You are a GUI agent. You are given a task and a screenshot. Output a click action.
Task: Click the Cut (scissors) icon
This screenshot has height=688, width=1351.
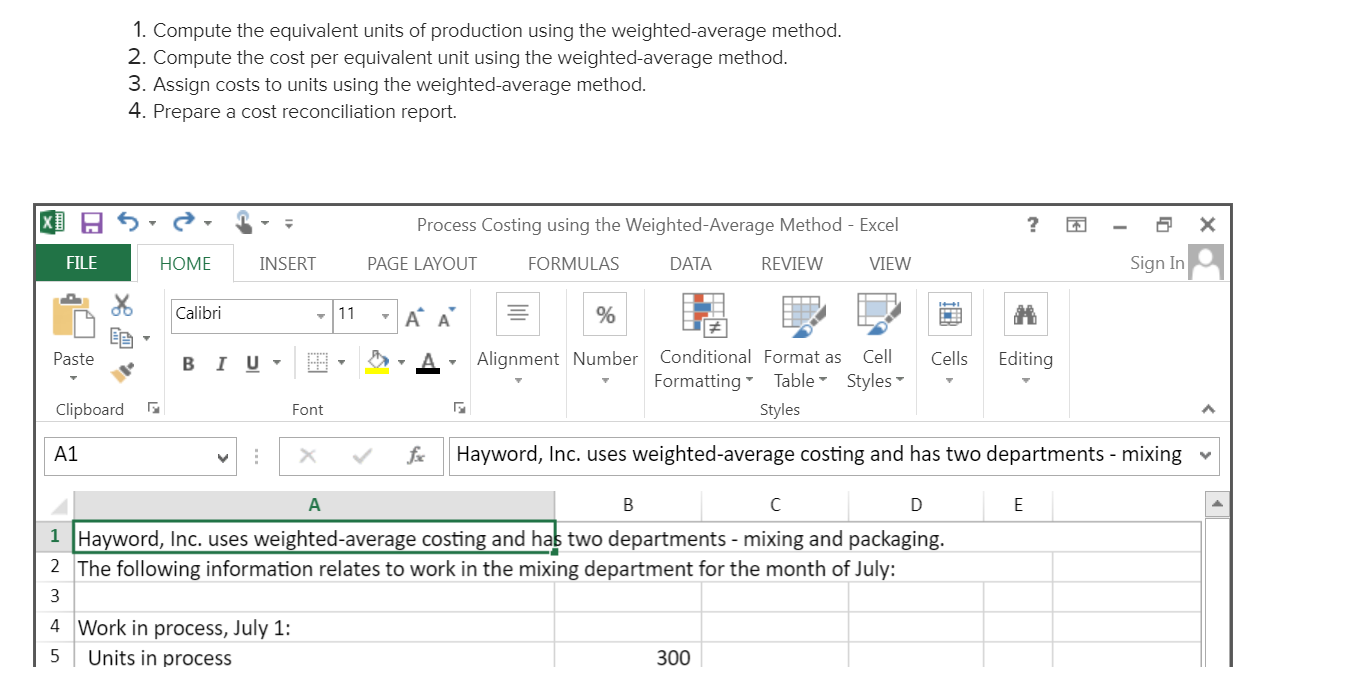pyautogui.click(x=124, y=305)
